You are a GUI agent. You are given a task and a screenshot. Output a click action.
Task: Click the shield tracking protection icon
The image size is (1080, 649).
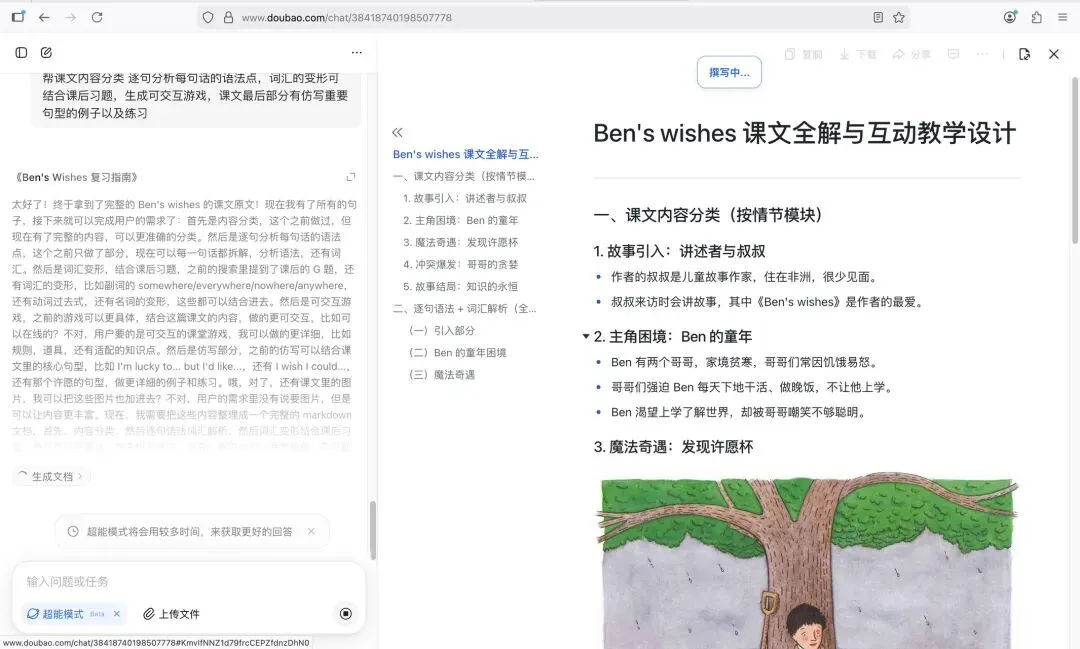[208, 18]
